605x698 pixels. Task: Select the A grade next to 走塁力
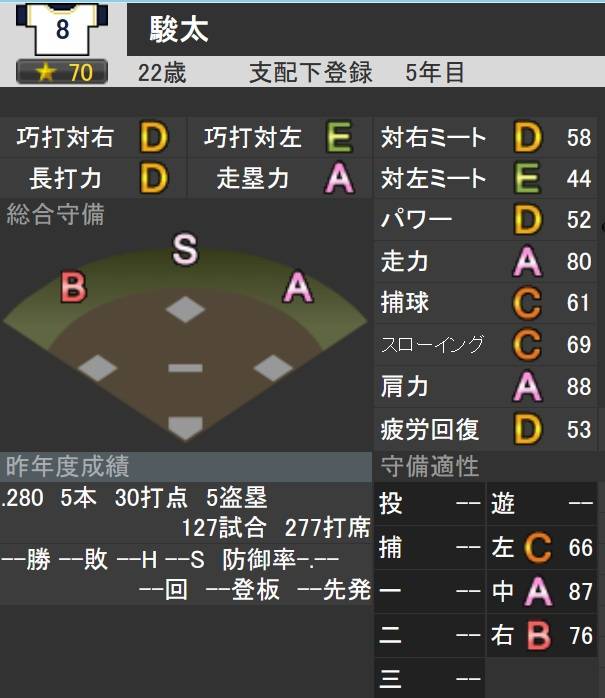pyautogui.click(x=339, y=179)
